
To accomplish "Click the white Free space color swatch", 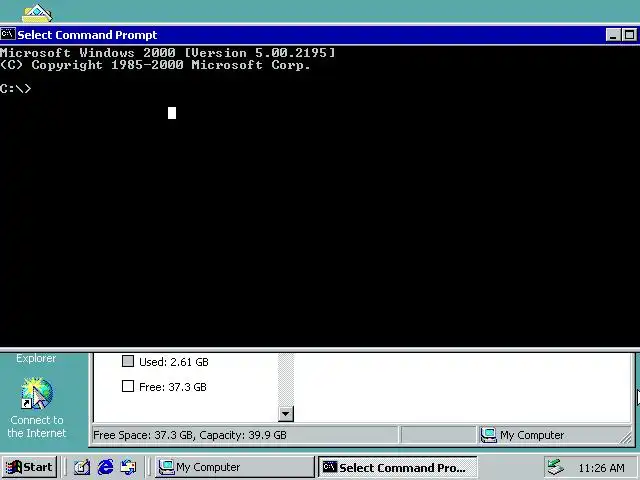I will tap(128, 386).
